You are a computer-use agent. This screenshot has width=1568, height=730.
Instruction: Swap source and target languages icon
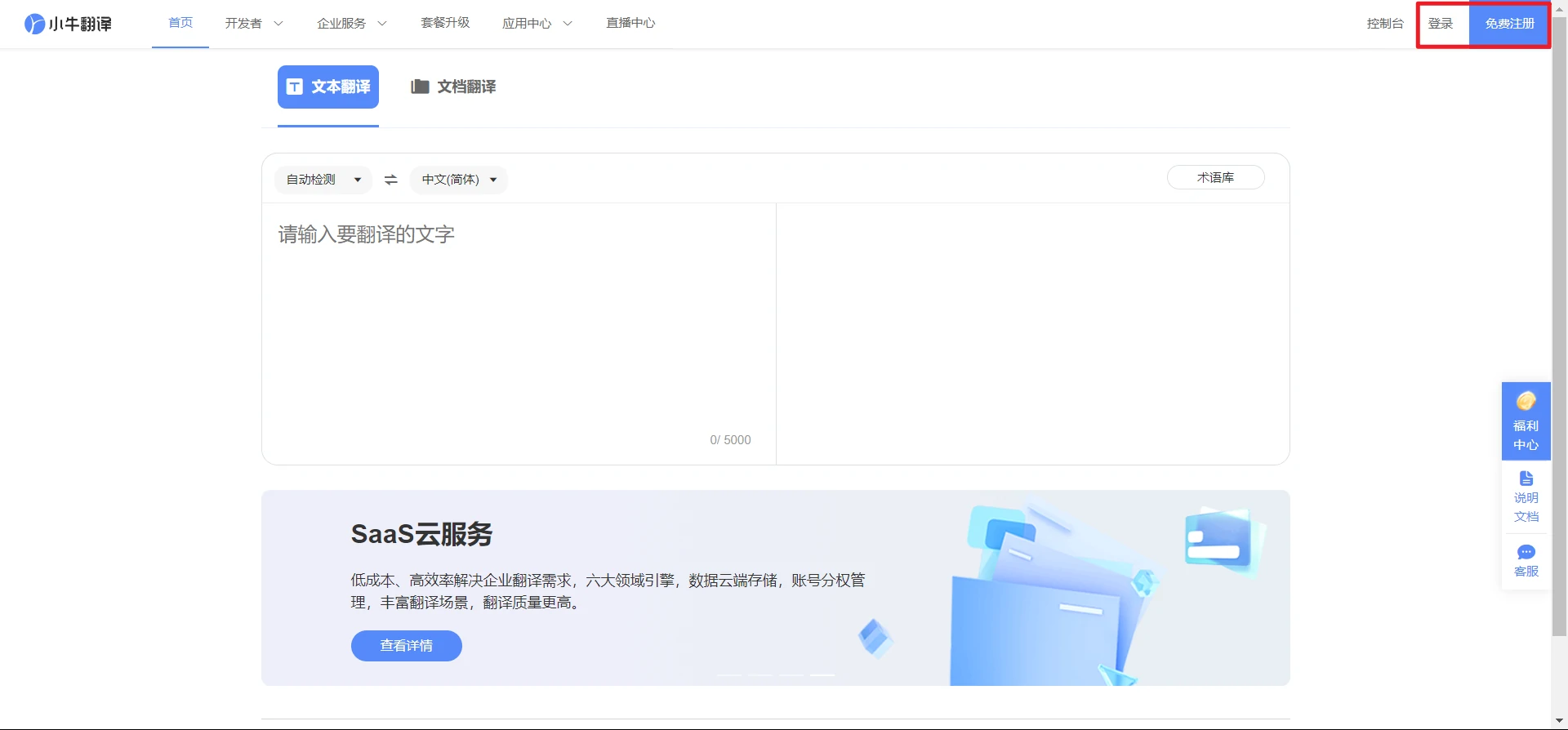[391, 180]
